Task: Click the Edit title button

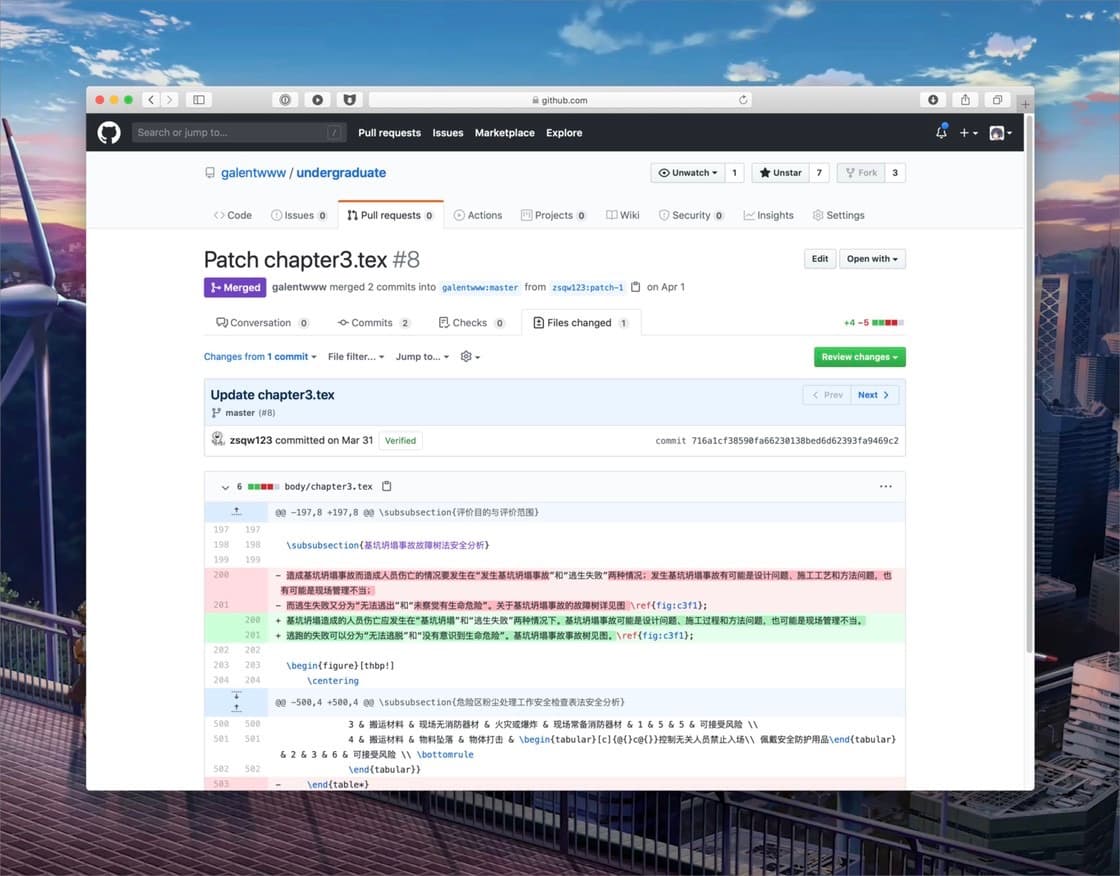Action: point(819,259)
